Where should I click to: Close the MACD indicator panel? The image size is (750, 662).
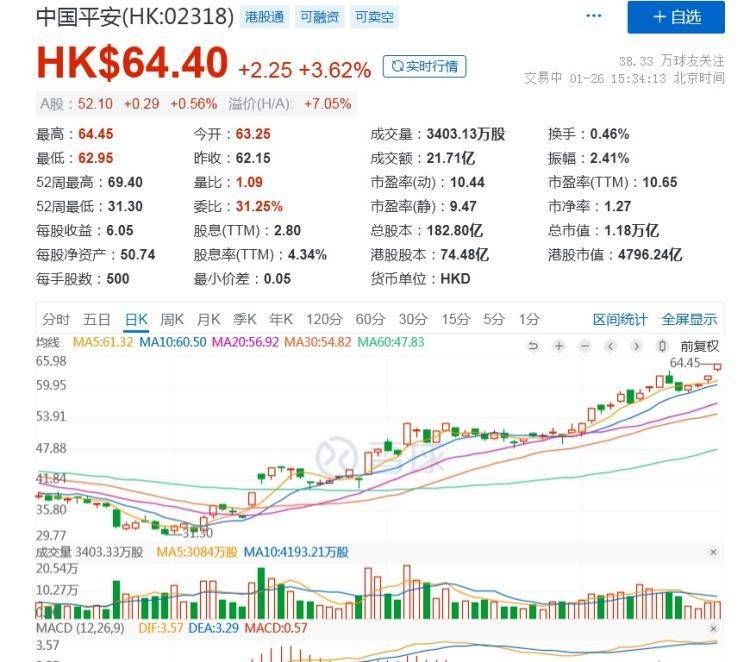tap(713, 629)
